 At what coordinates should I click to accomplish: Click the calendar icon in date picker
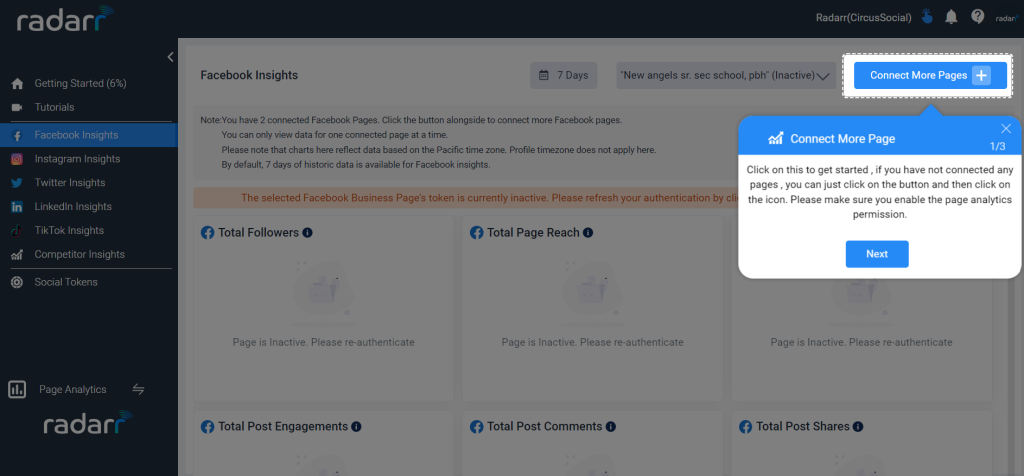click(x=543, y=75)
